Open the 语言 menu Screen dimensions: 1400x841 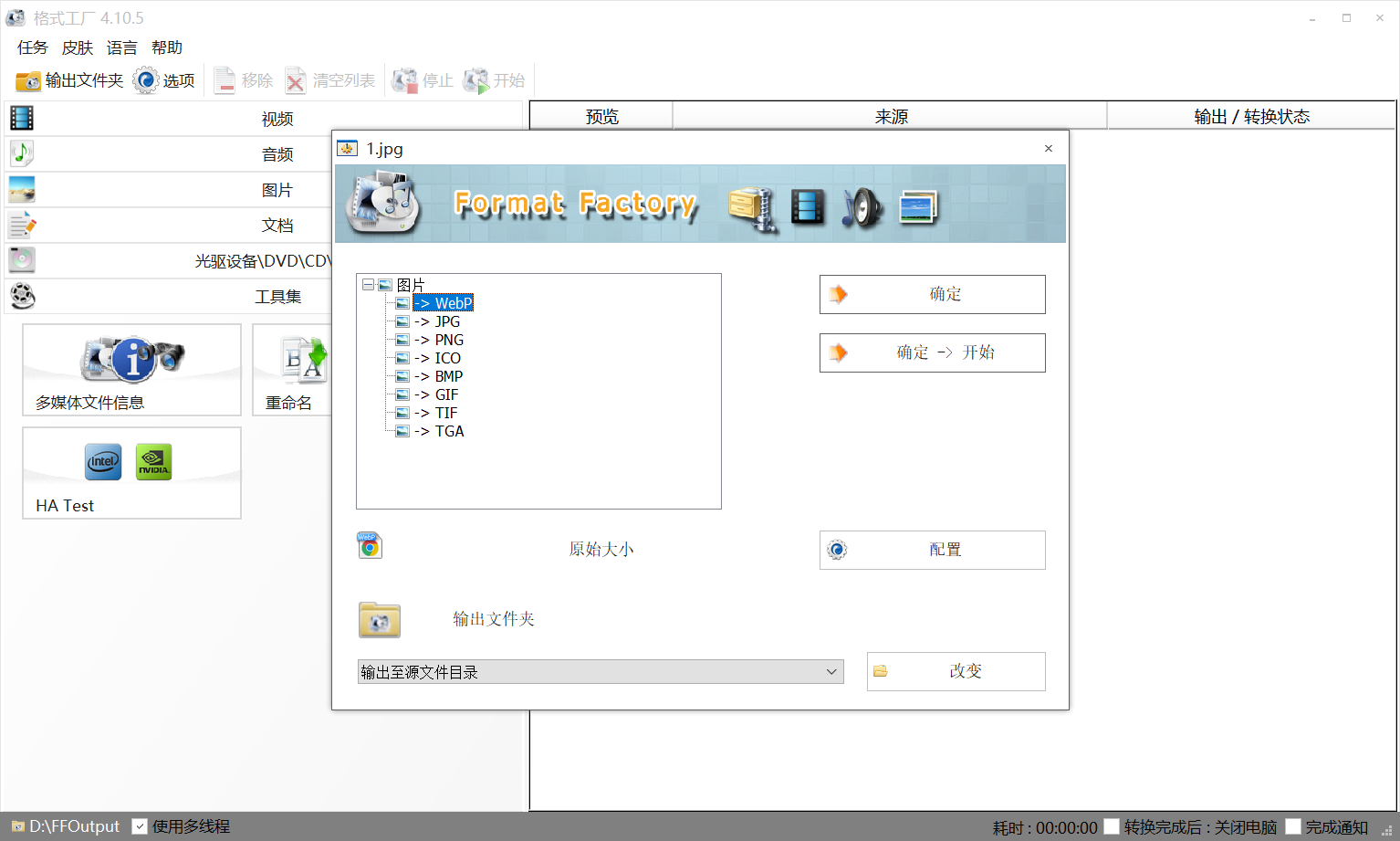(122, 47)
